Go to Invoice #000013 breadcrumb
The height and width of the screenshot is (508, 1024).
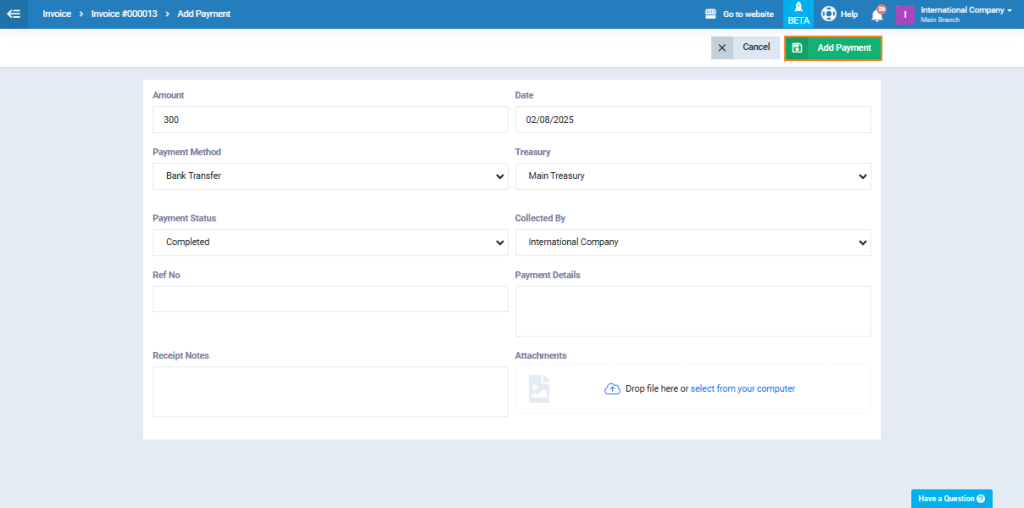click(x=124, y=14)
